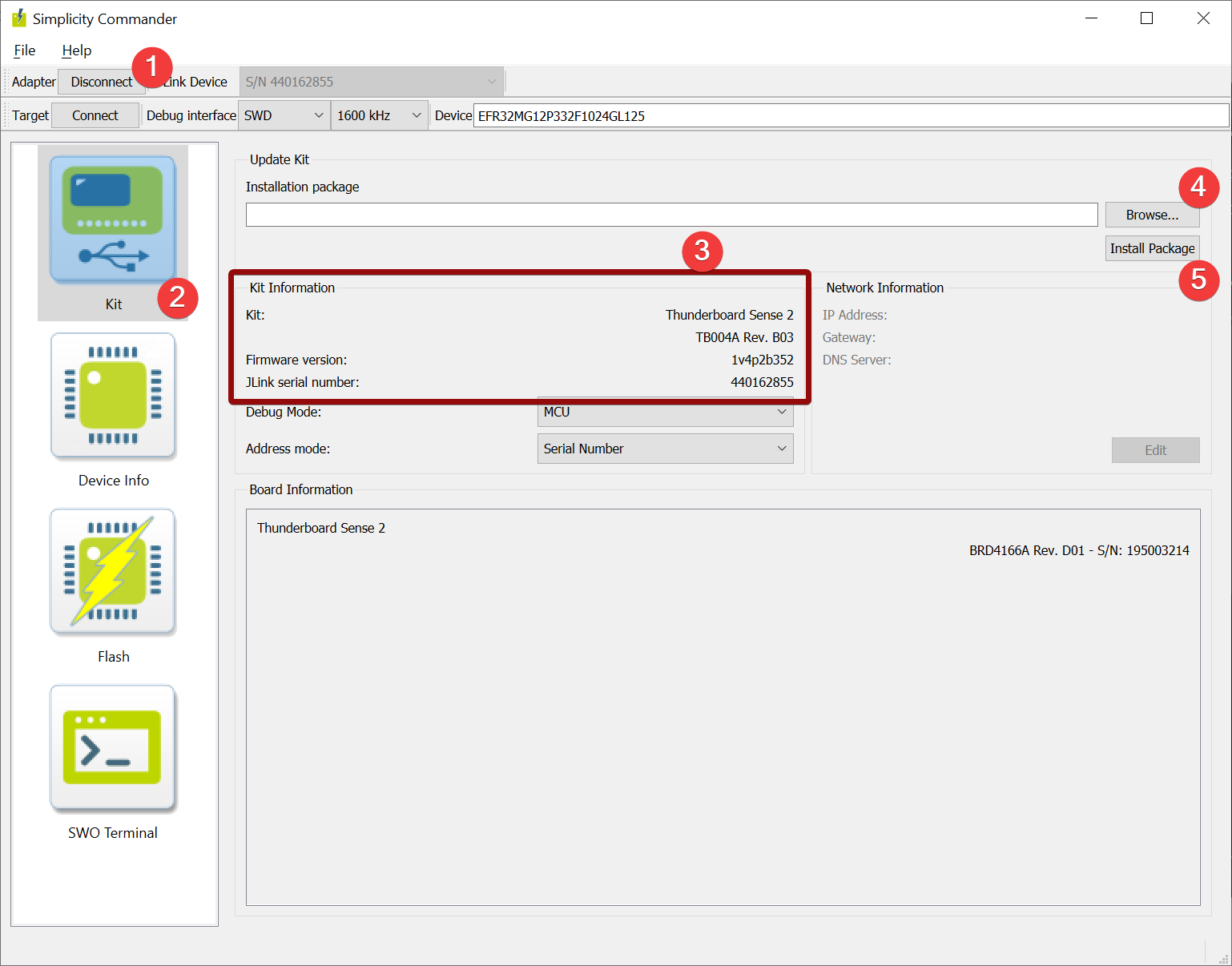Click the DNS Server label

pyautogui.click(x=856, y=360)
